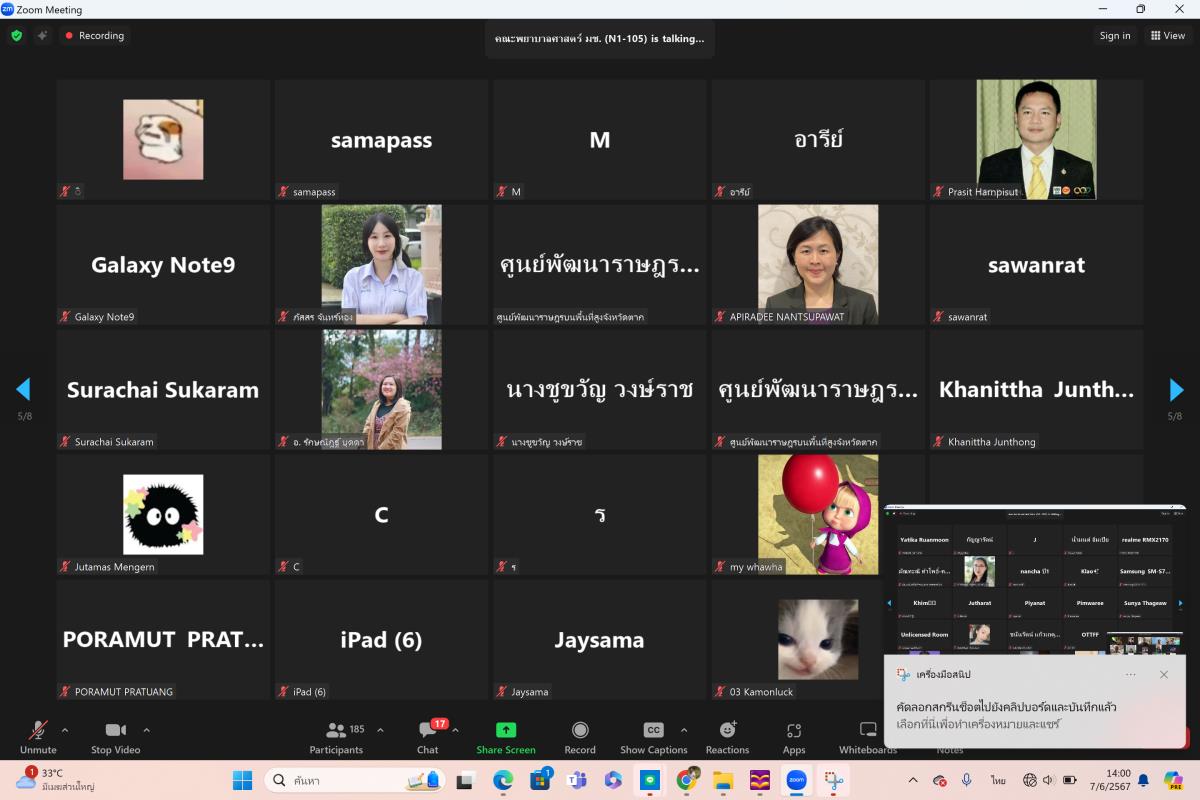The image size is (1200, 800).
Task: Open Google Chrome from the taskbar
Action: (x=686, y=780)
